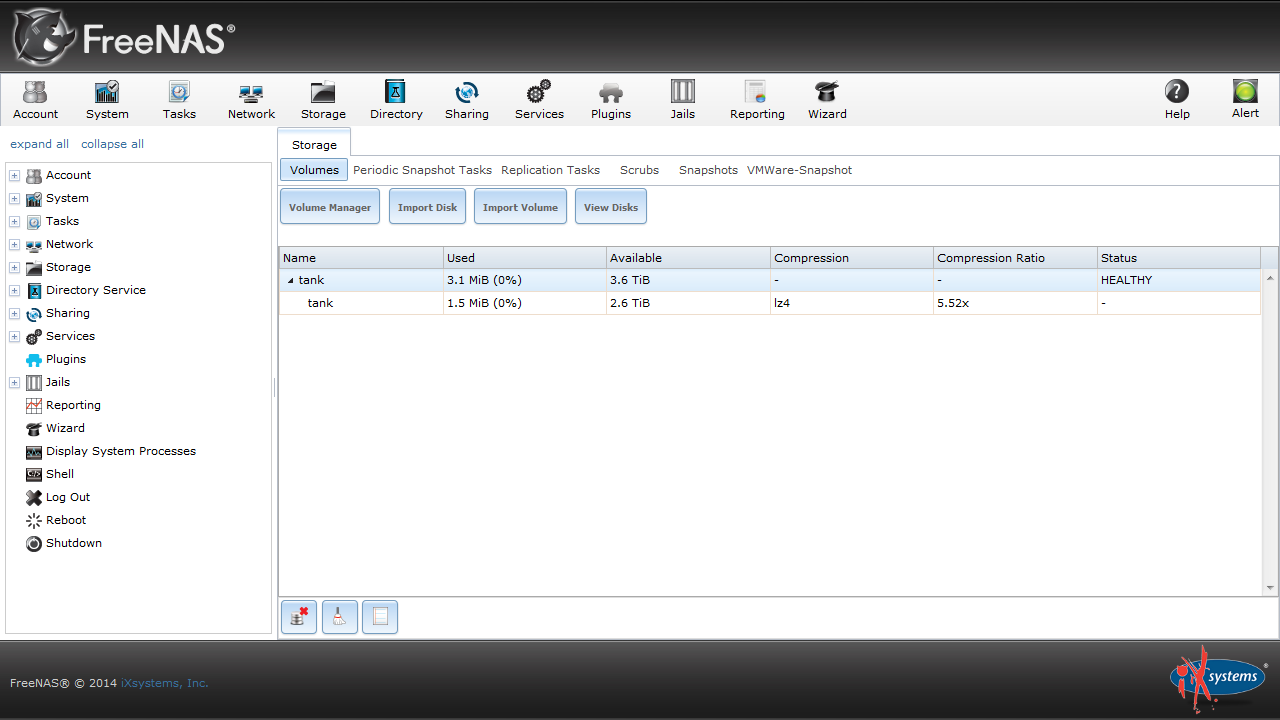Sort table by Name column header
This screenshot has width=1280, height=720.
(361, 258)
